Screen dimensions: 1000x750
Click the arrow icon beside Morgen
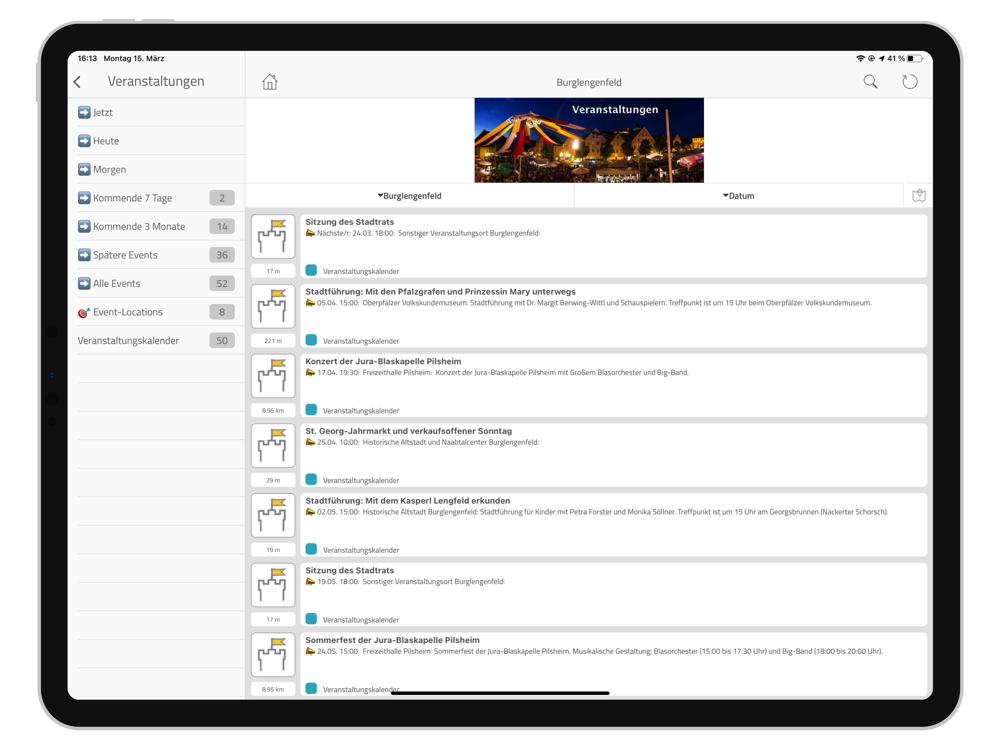coord(84,170)
